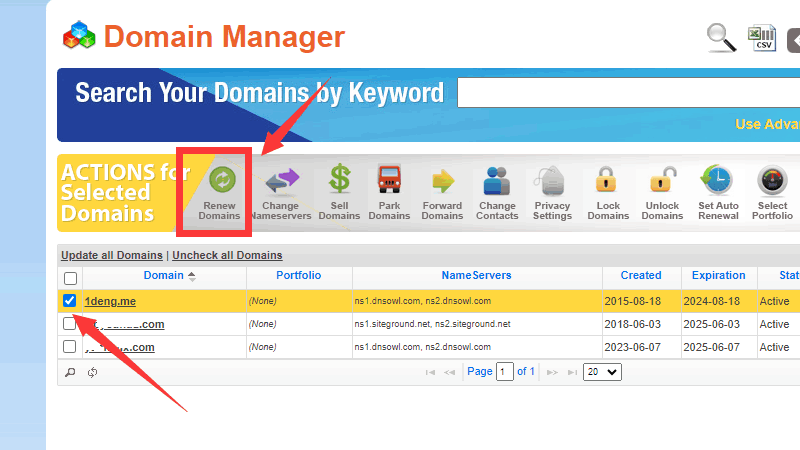
Task: Click the Uncheck all Domains link
Action: pos(227,255)
